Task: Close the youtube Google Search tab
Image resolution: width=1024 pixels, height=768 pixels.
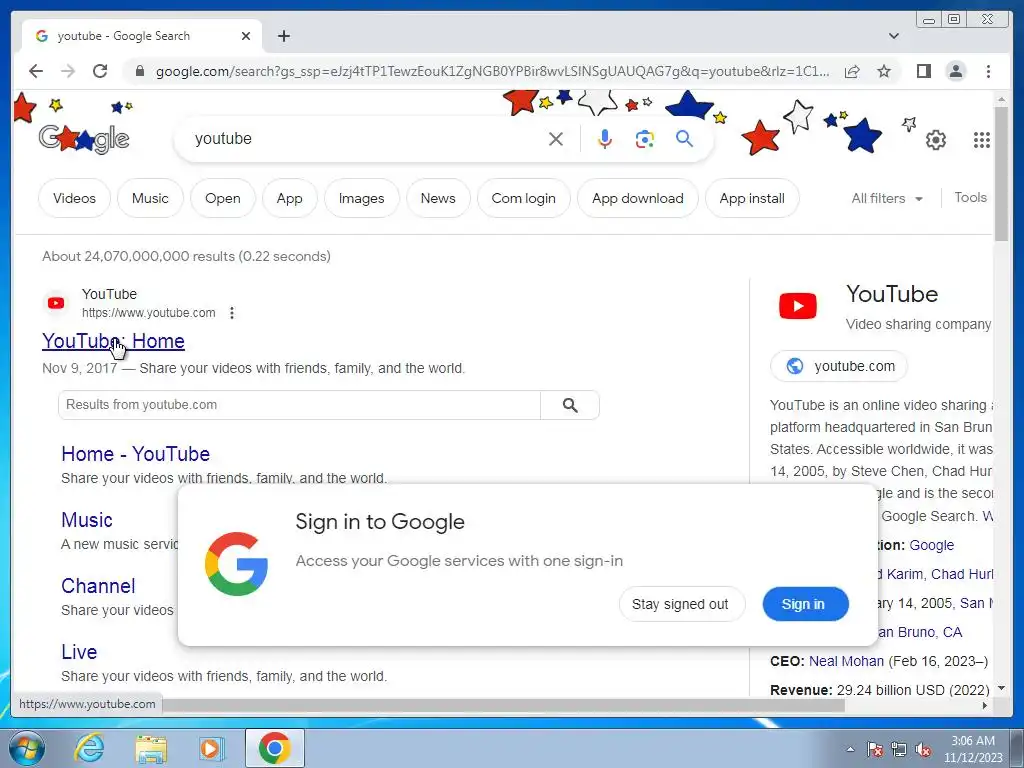Action: pos(246,36)
